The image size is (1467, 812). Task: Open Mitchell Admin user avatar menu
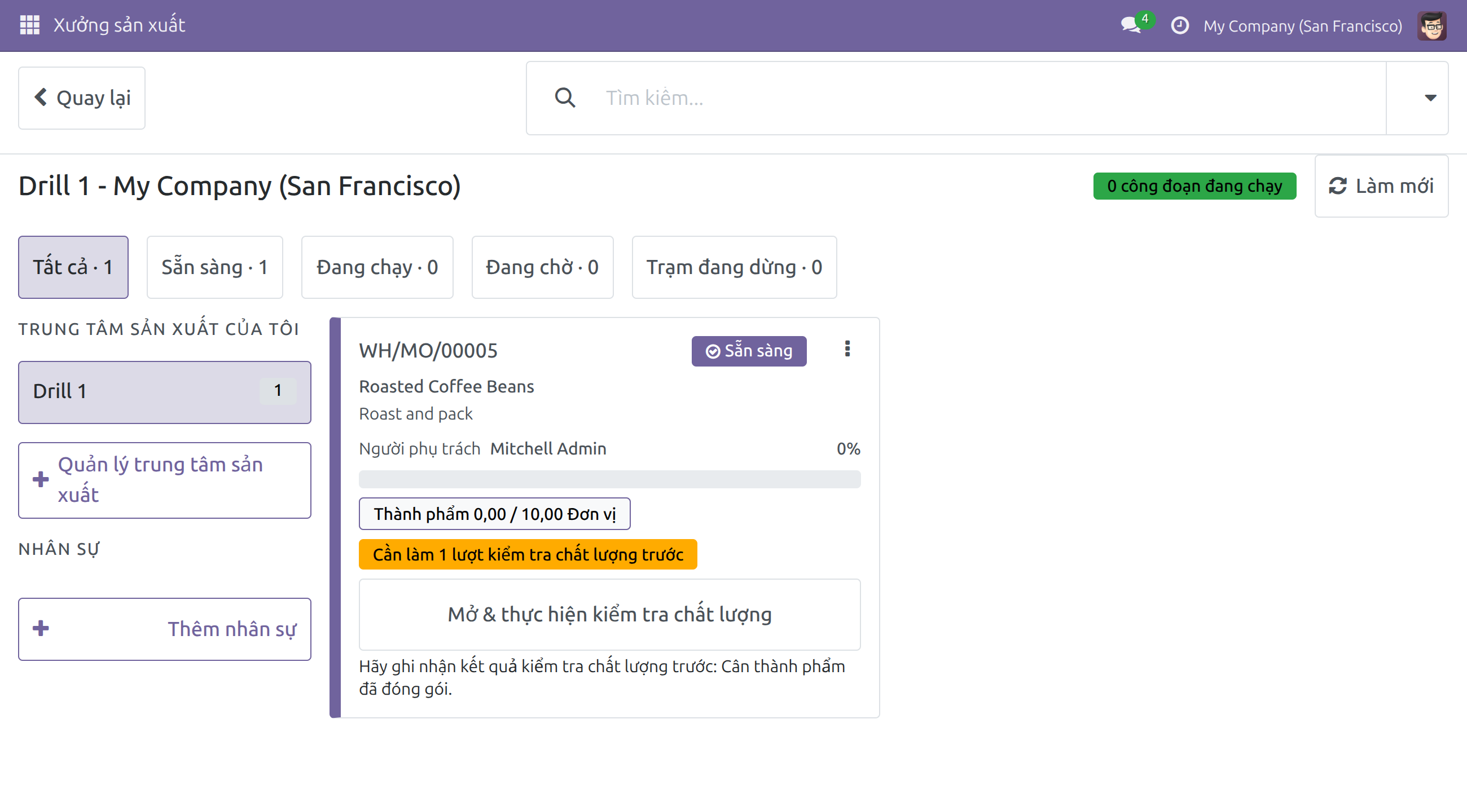coord(1431,25)
